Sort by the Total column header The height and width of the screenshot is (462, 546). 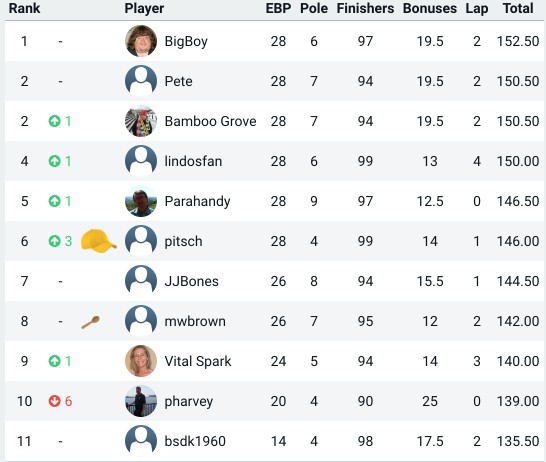[518, 8]
